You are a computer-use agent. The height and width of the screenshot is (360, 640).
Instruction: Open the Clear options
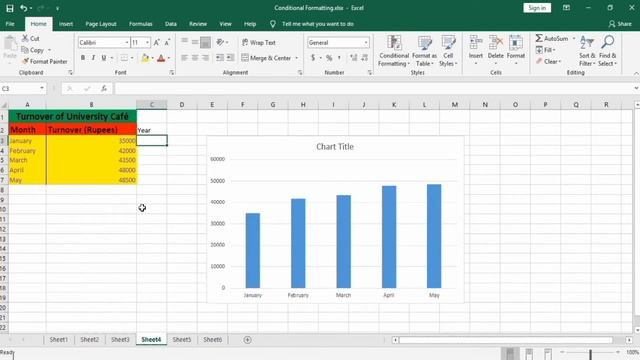[x=548, y=62]
